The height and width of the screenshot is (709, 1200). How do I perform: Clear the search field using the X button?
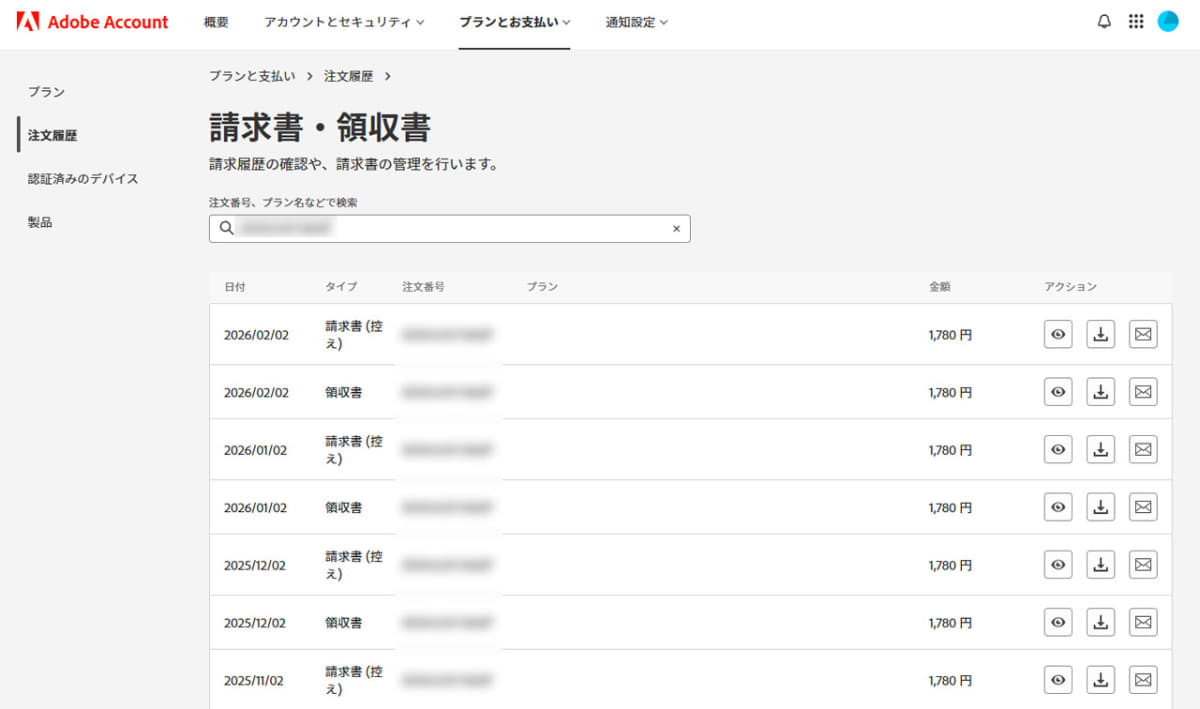coord(676,228)
